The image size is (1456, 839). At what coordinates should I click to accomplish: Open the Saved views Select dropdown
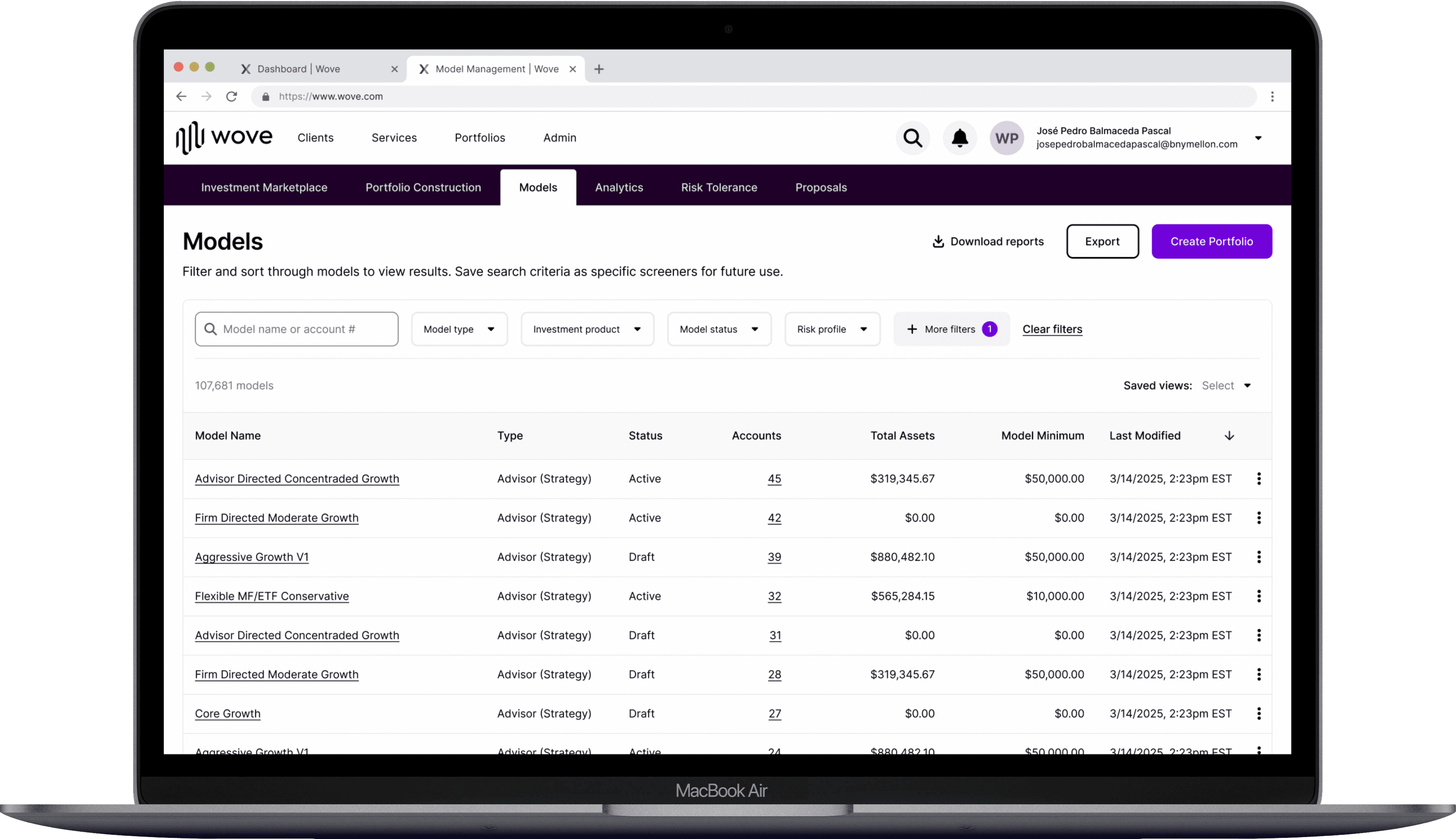coord(1226,386)
